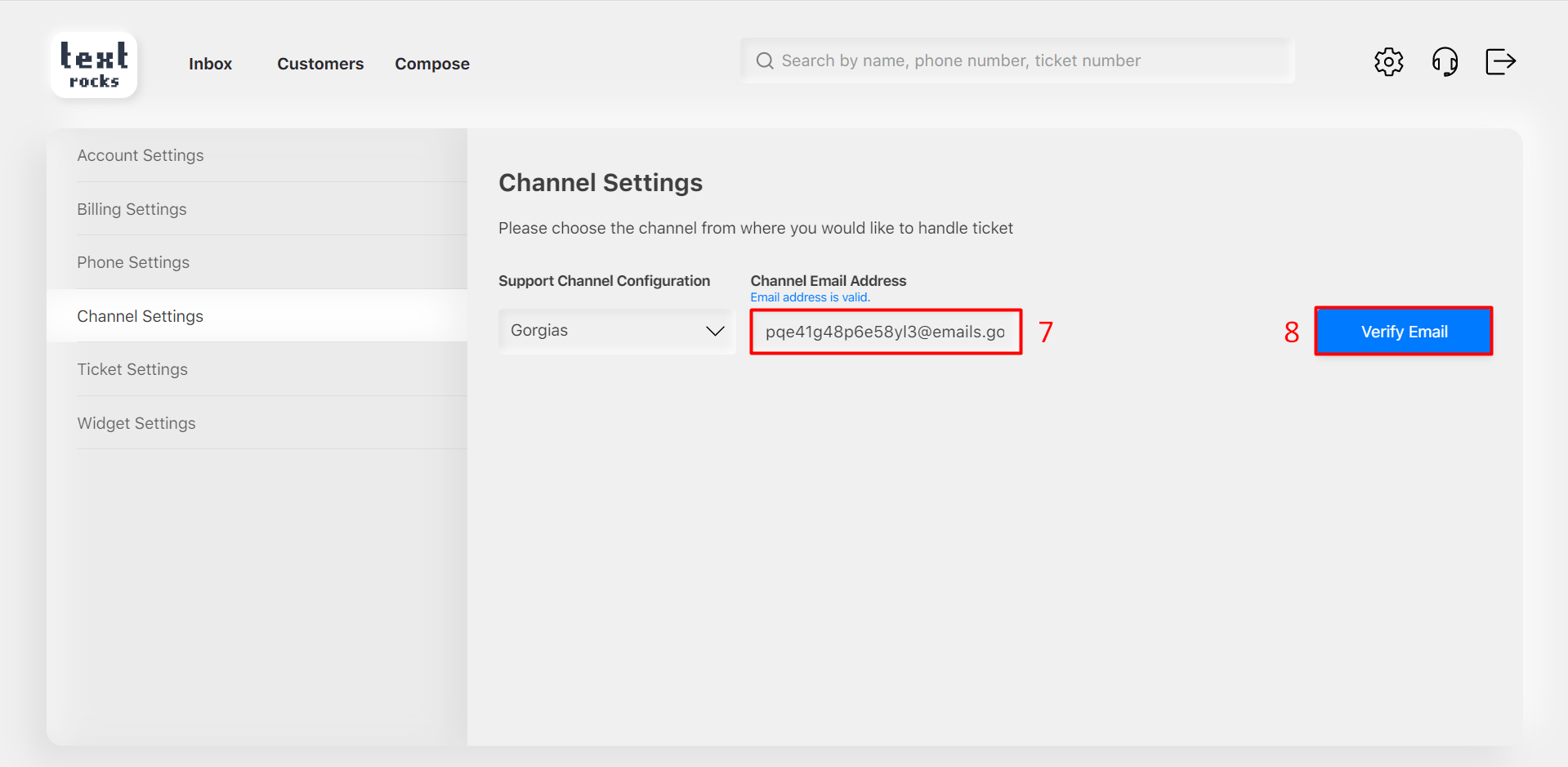Focus the Channel Email Address field
Viewport: 1568px width, 767px height.
coord(885,332)
